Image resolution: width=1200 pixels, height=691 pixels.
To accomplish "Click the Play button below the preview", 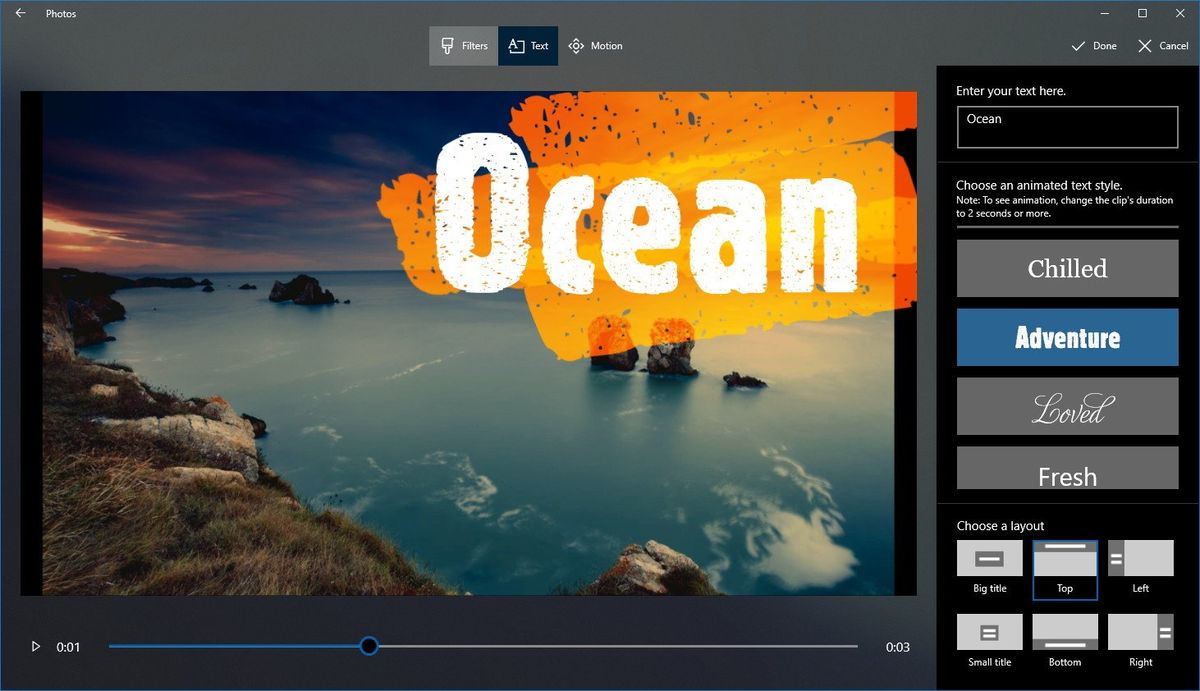I will click(x=36, y=646).
